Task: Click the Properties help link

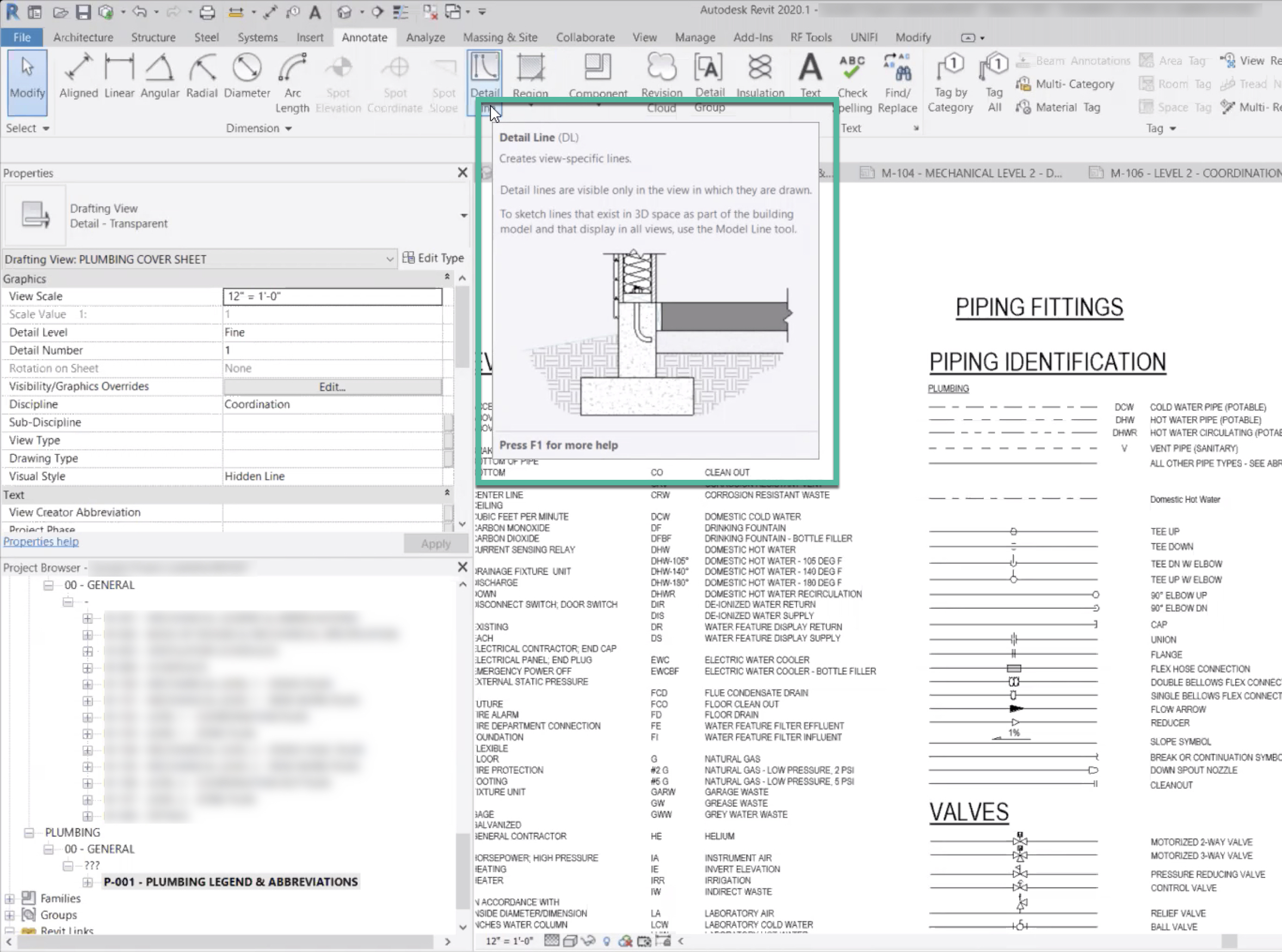Action: click(40, 541)
